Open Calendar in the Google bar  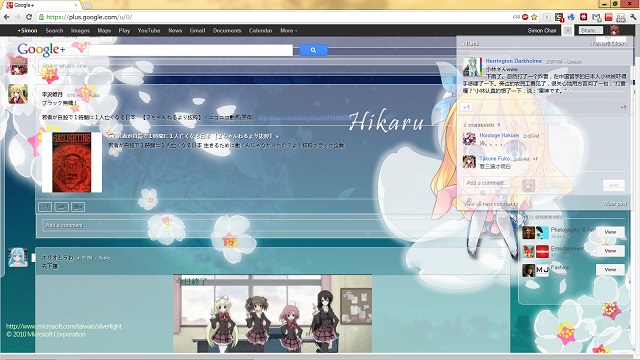click(x=260, y=31)
